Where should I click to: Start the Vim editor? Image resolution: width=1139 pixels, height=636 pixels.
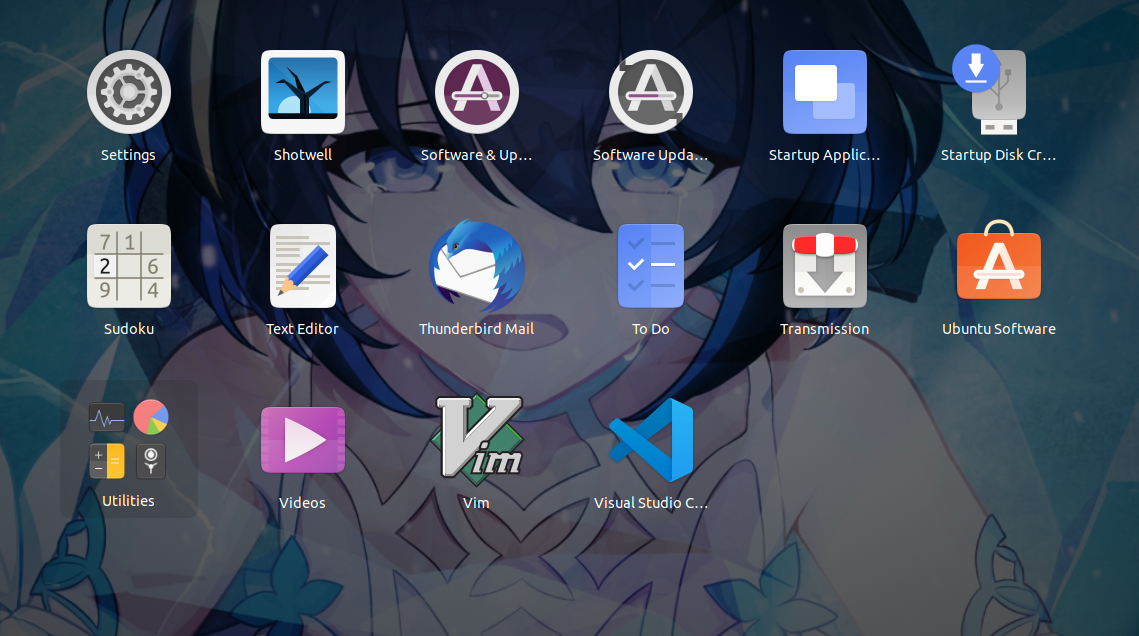coord(476,439)
